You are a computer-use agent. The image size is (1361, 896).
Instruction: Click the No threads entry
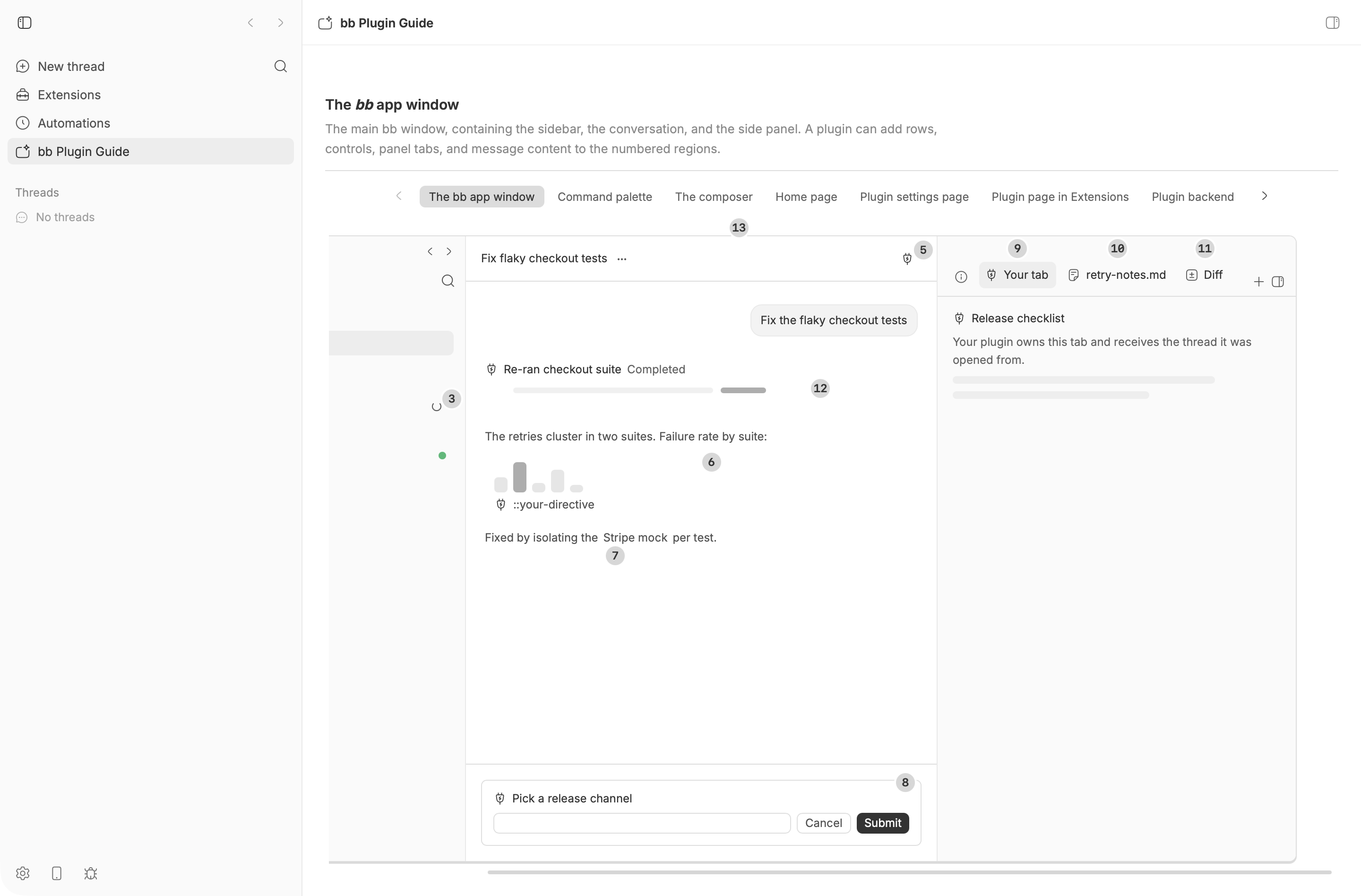tap(55, 217)
